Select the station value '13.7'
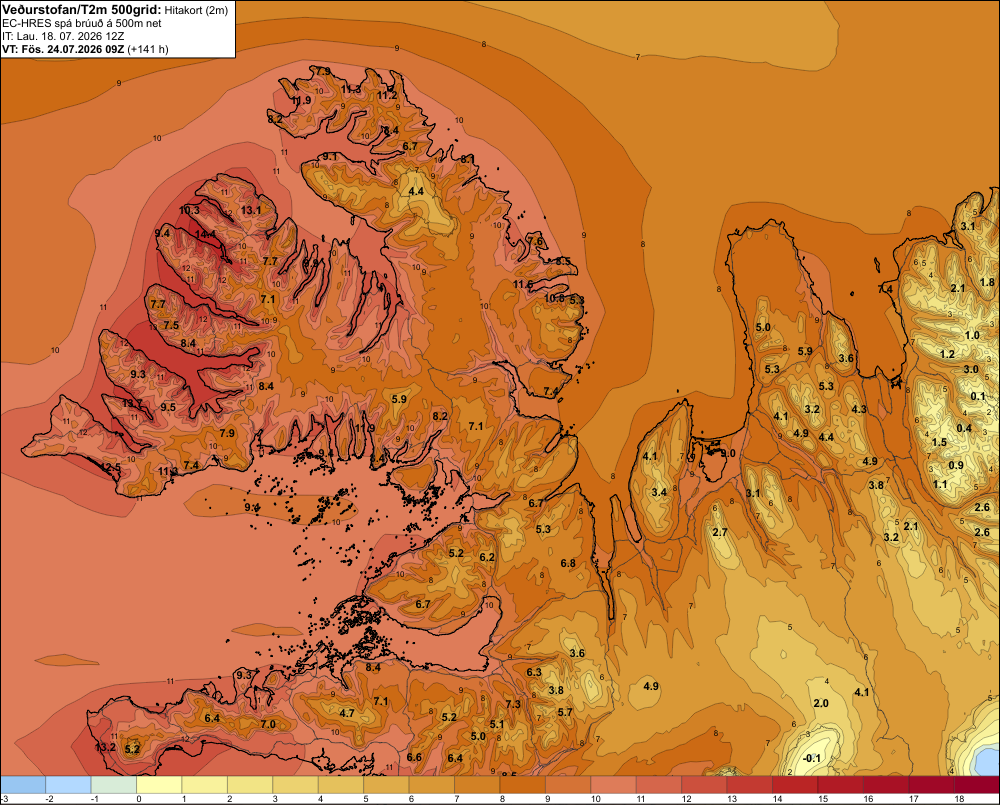The width and height of the screenshot is (1000, 805). click(x=132, y=403)
